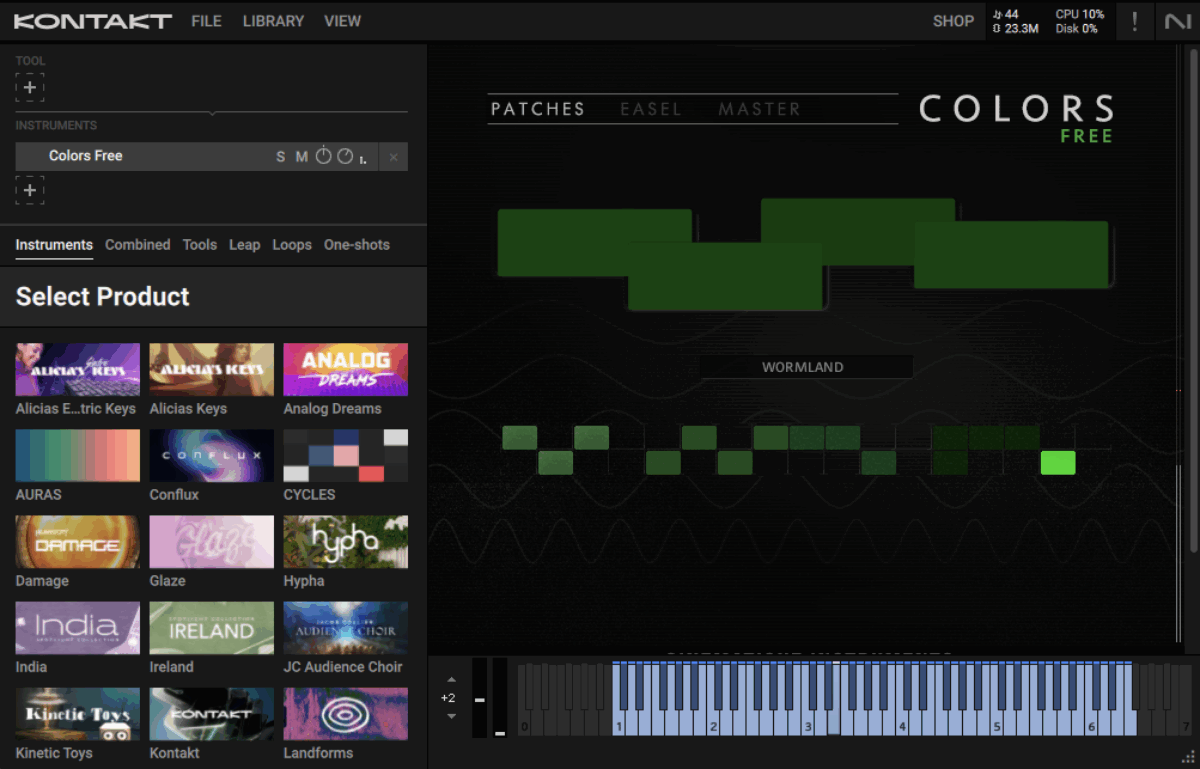This screenshot has height=769, width=1200.
Task: Select the AURAS product thumbnail
Action: [77, 456]
